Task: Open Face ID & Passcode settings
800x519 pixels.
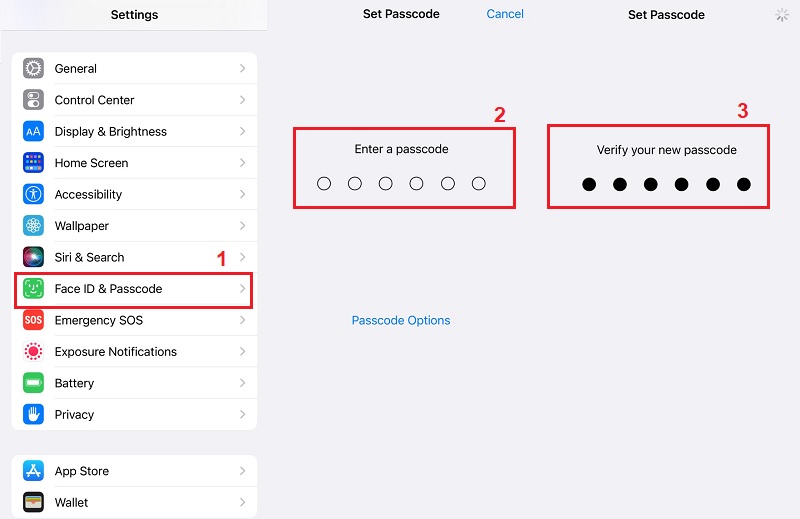Action: (108, 289)
